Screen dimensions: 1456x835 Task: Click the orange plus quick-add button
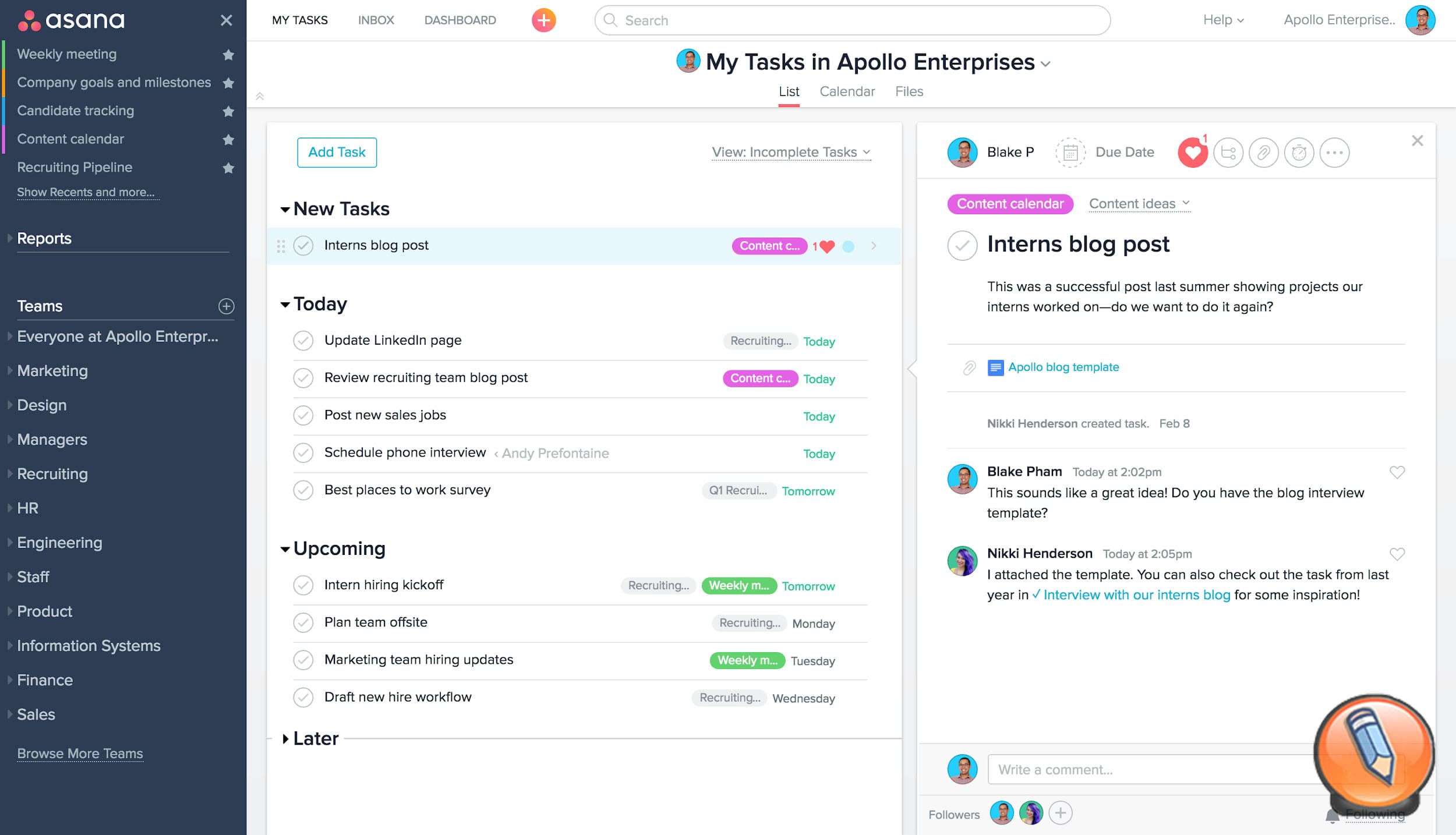543,20
